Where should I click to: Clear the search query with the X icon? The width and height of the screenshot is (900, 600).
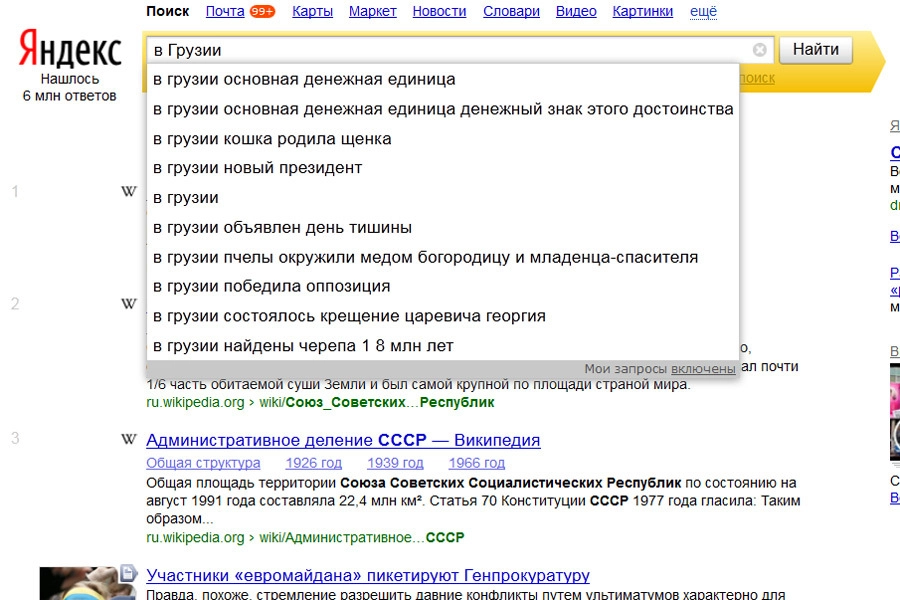759,50
